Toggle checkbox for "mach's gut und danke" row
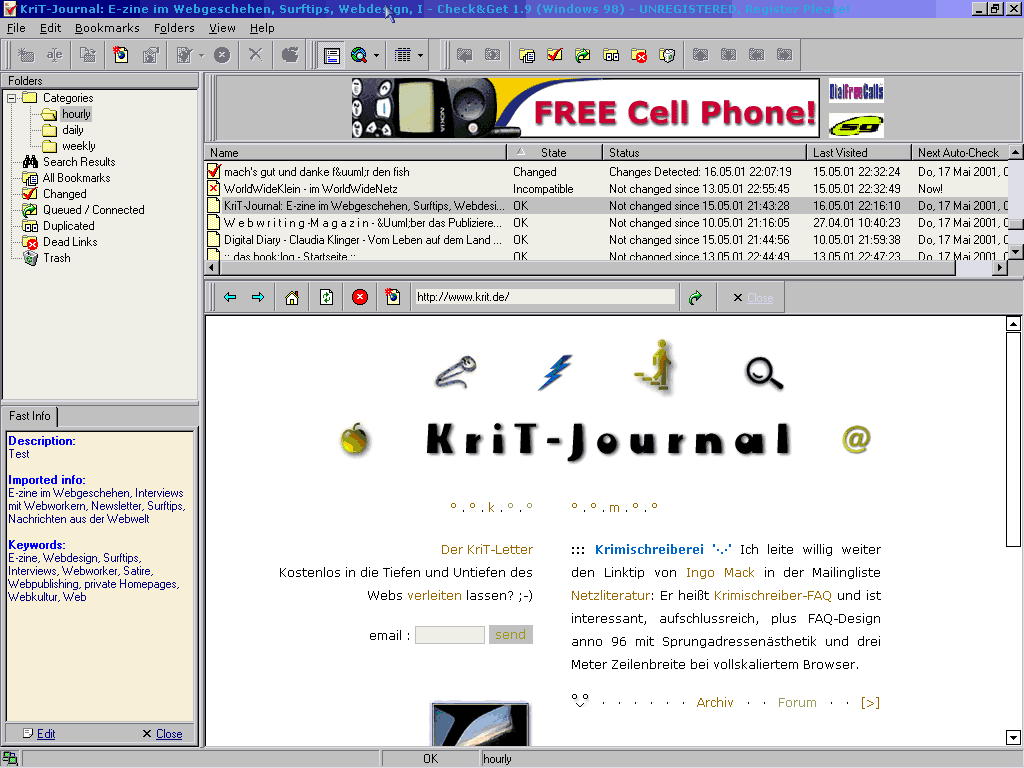The height and width of the screenshot is (768, 1024). [214, 172]
